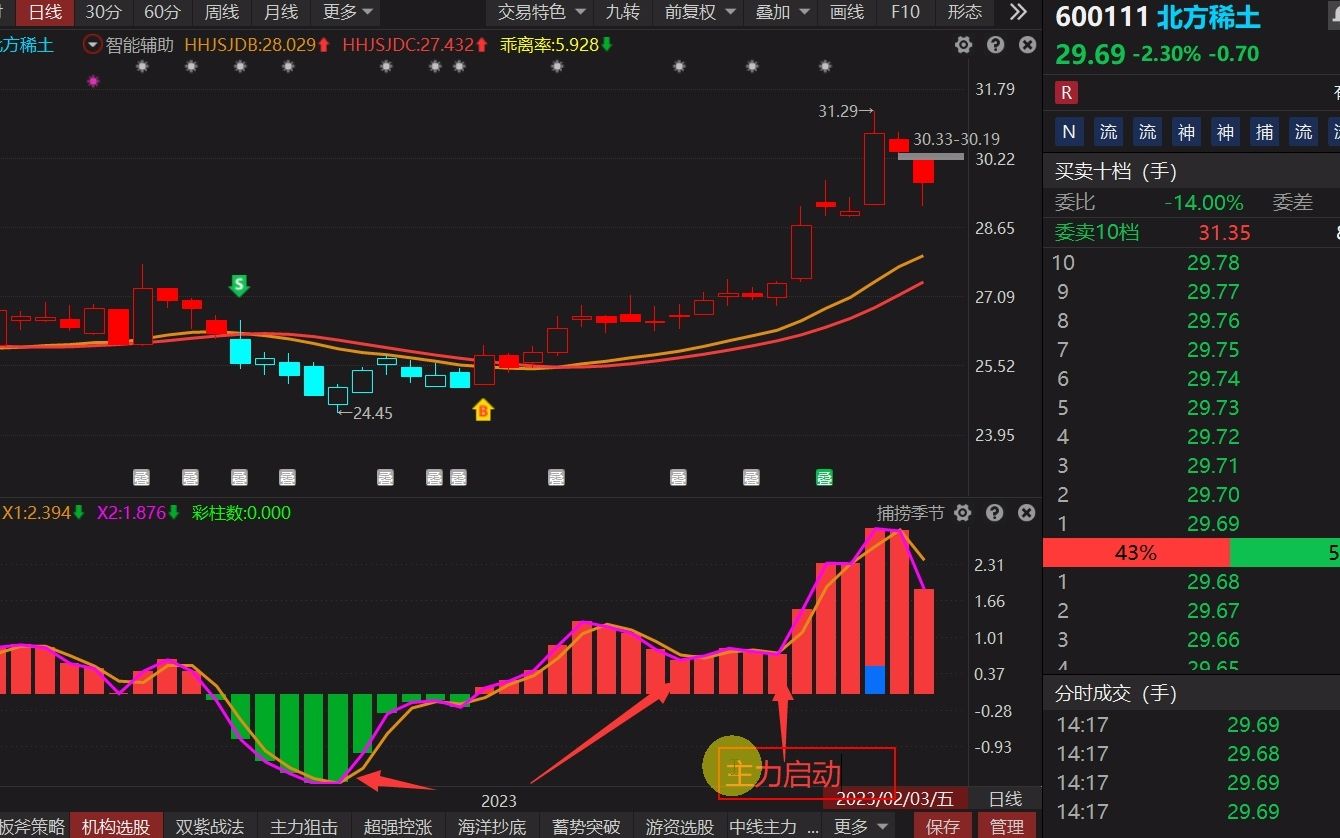Open settings gear of the main chart indicator

963,45
